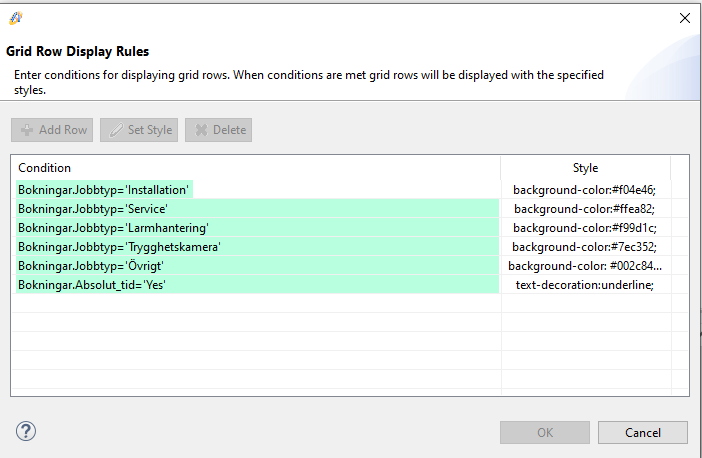Click style cell background-color: #002c84...

point(585,266)
